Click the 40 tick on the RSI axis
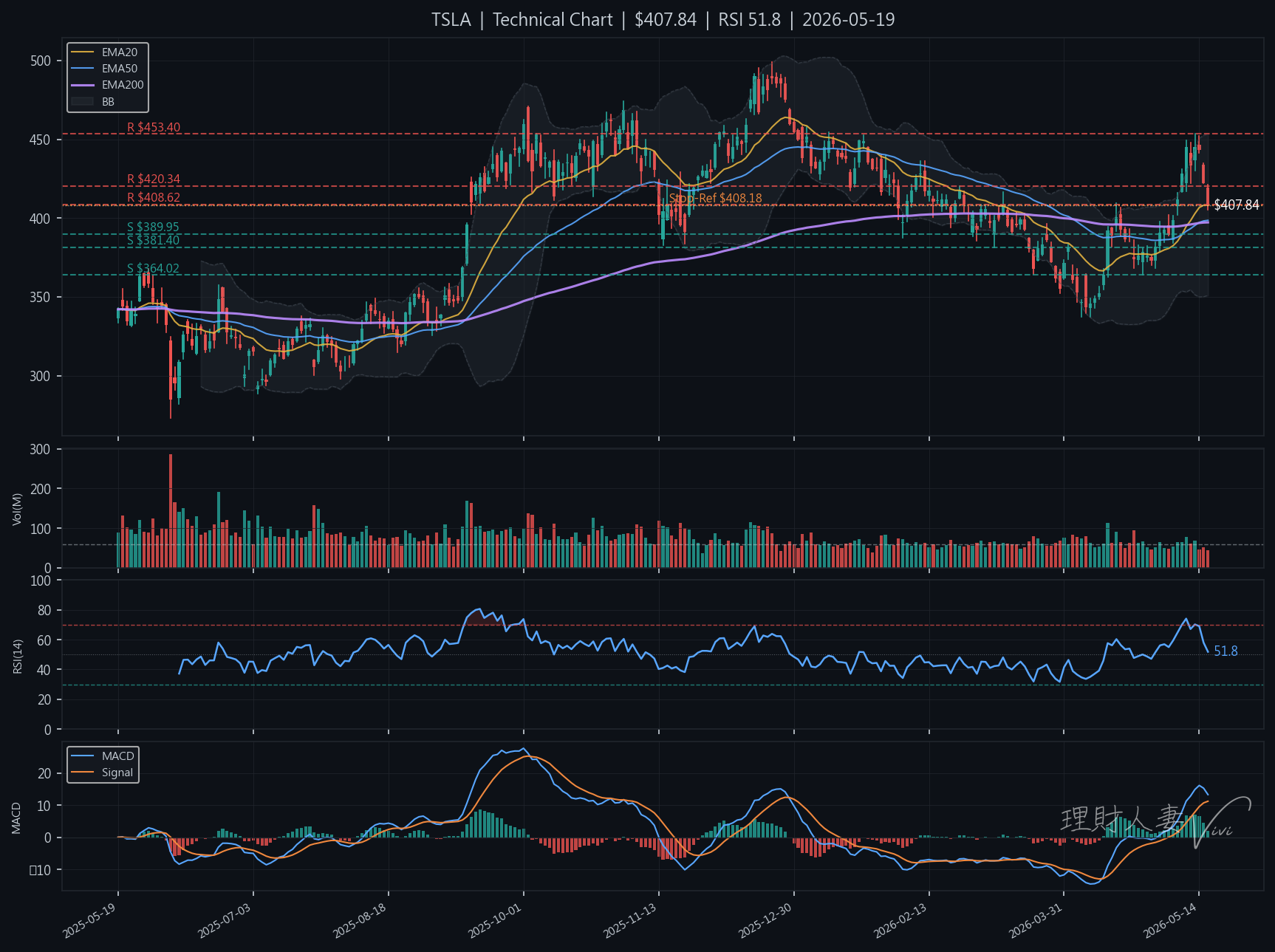This screenshot has width=1275, height=952. pos(44,670)
